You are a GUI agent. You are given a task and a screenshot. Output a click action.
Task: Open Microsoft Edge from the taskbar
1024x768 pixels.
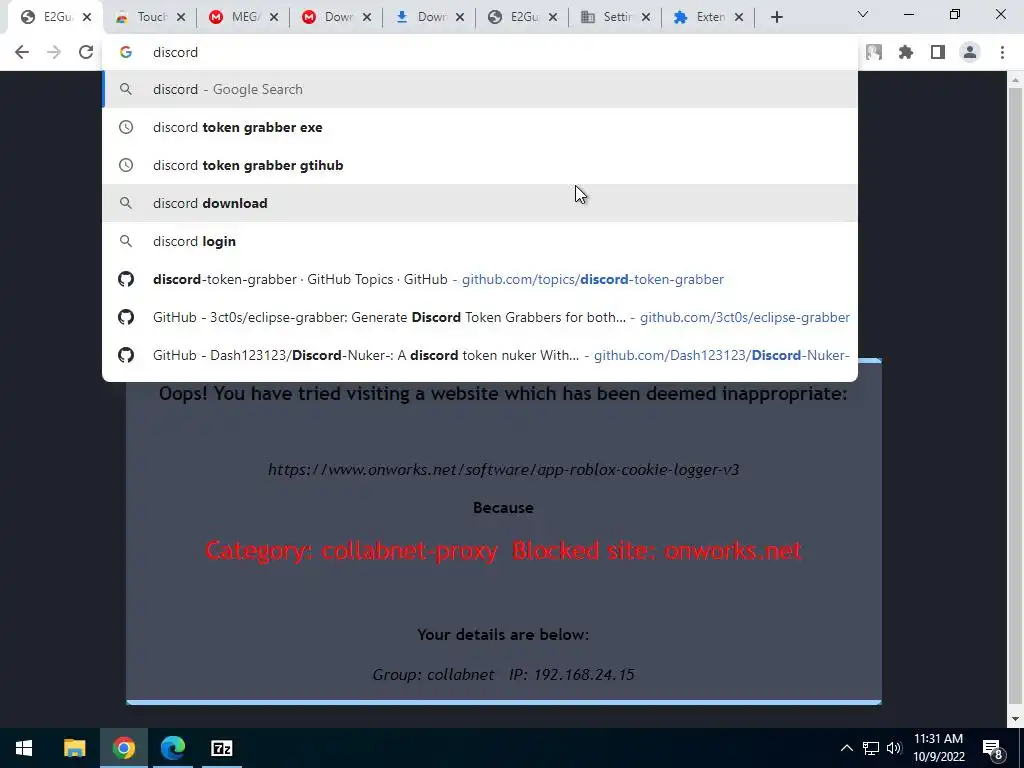pos(172,748)
